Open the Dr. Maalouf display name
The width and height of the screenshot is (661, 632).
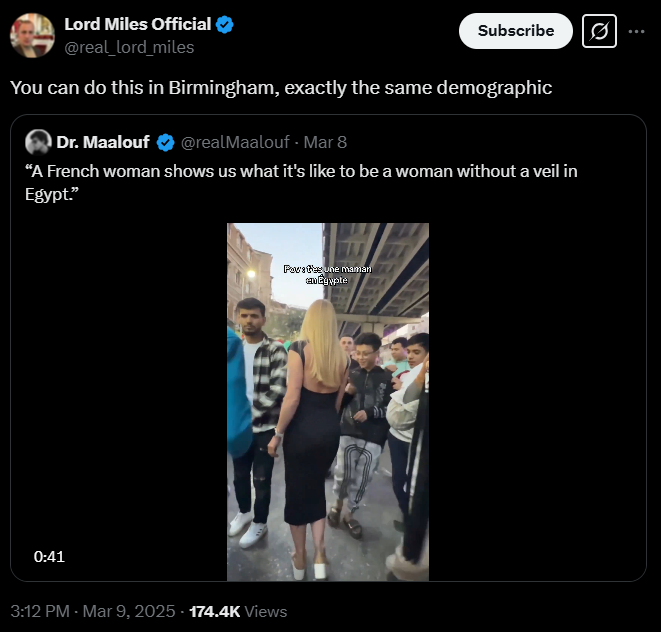[x=103, y=142]
